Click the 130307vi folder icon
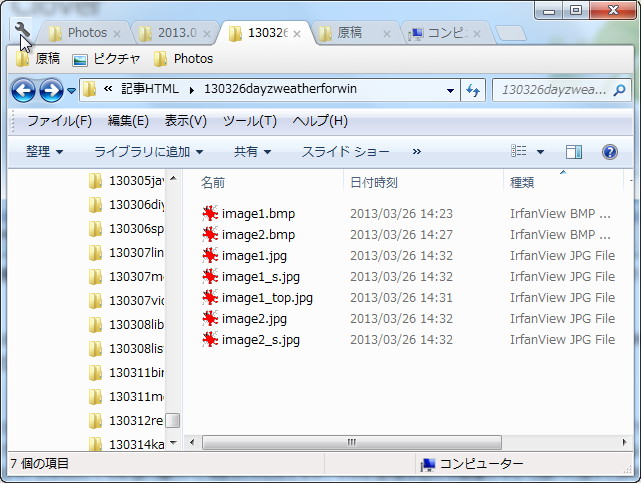Image resolution: width=641 pixels, height=483 pixels. (x=95, y=301)
